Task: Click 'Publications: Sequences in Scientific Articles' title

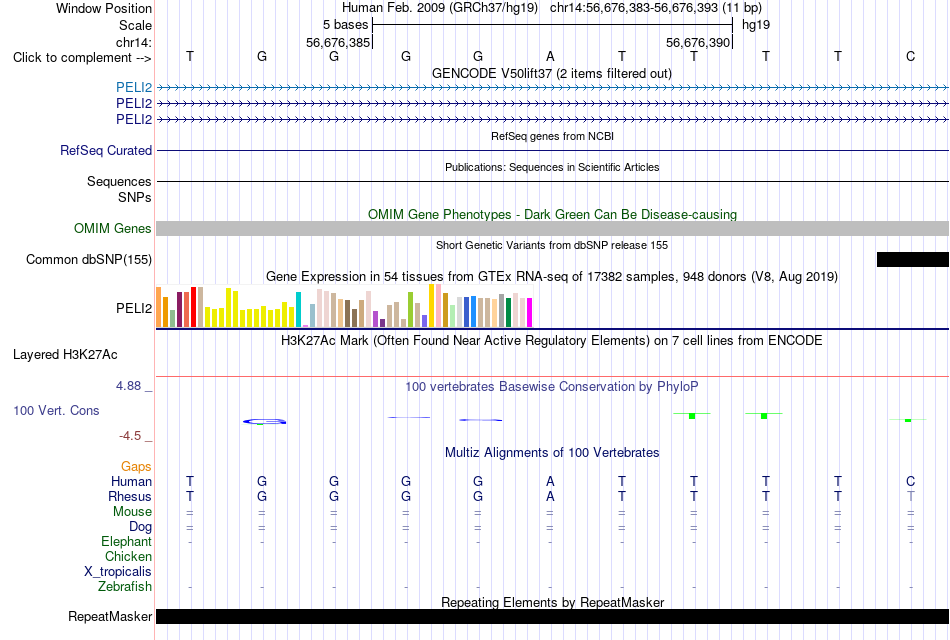Action: (552, 167)
